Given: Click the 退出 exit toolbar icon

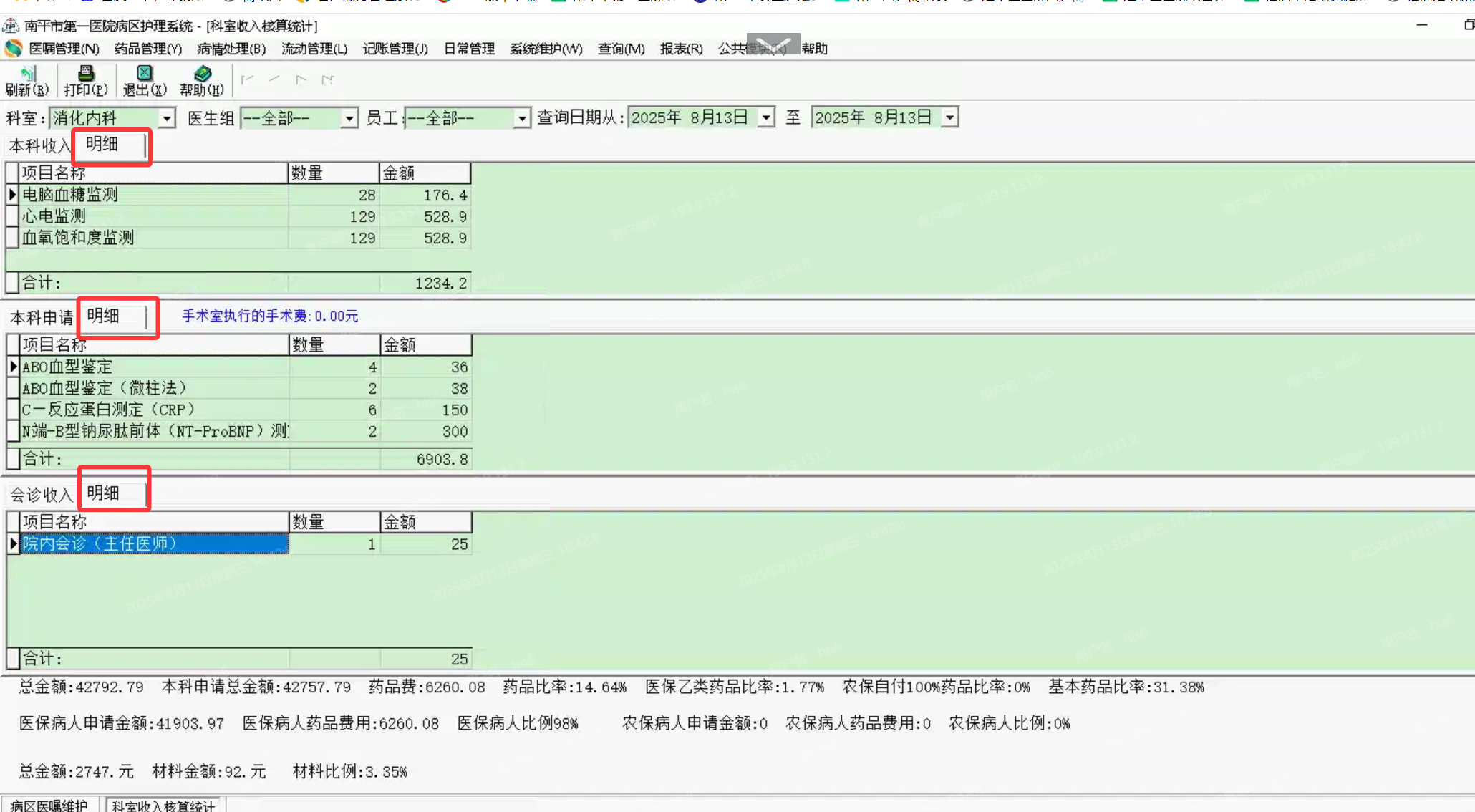Looking at the screenshot, I should (x=144, y=80).
